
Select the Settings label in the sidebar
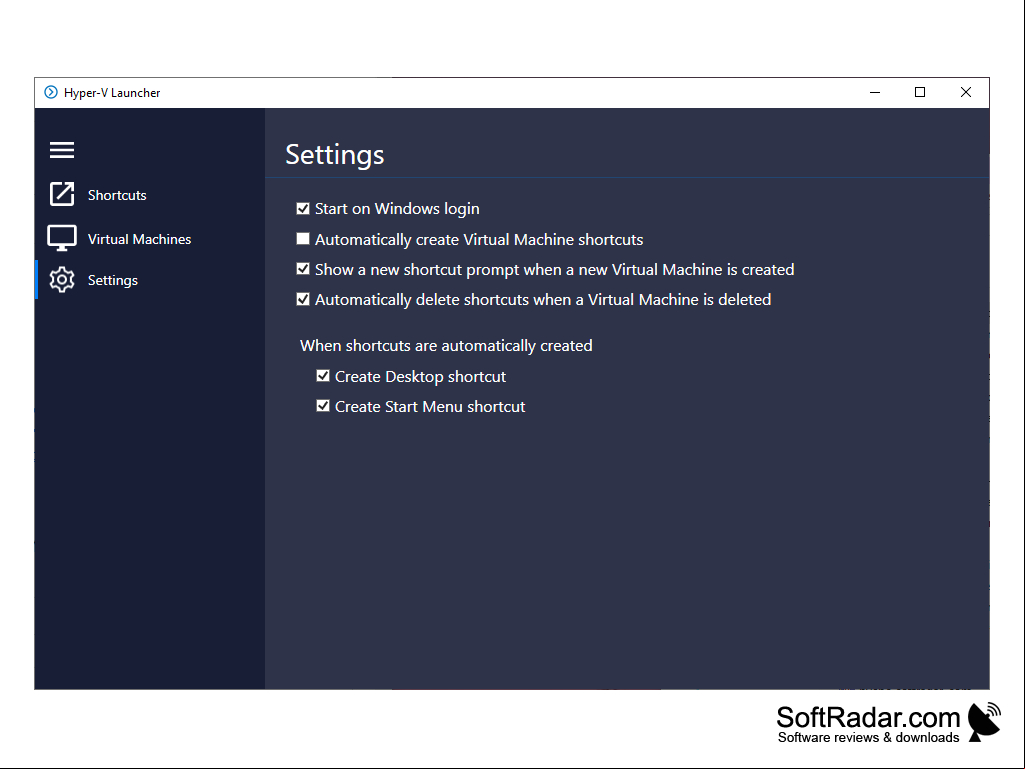pyautogui.click(x=112, y=280)
